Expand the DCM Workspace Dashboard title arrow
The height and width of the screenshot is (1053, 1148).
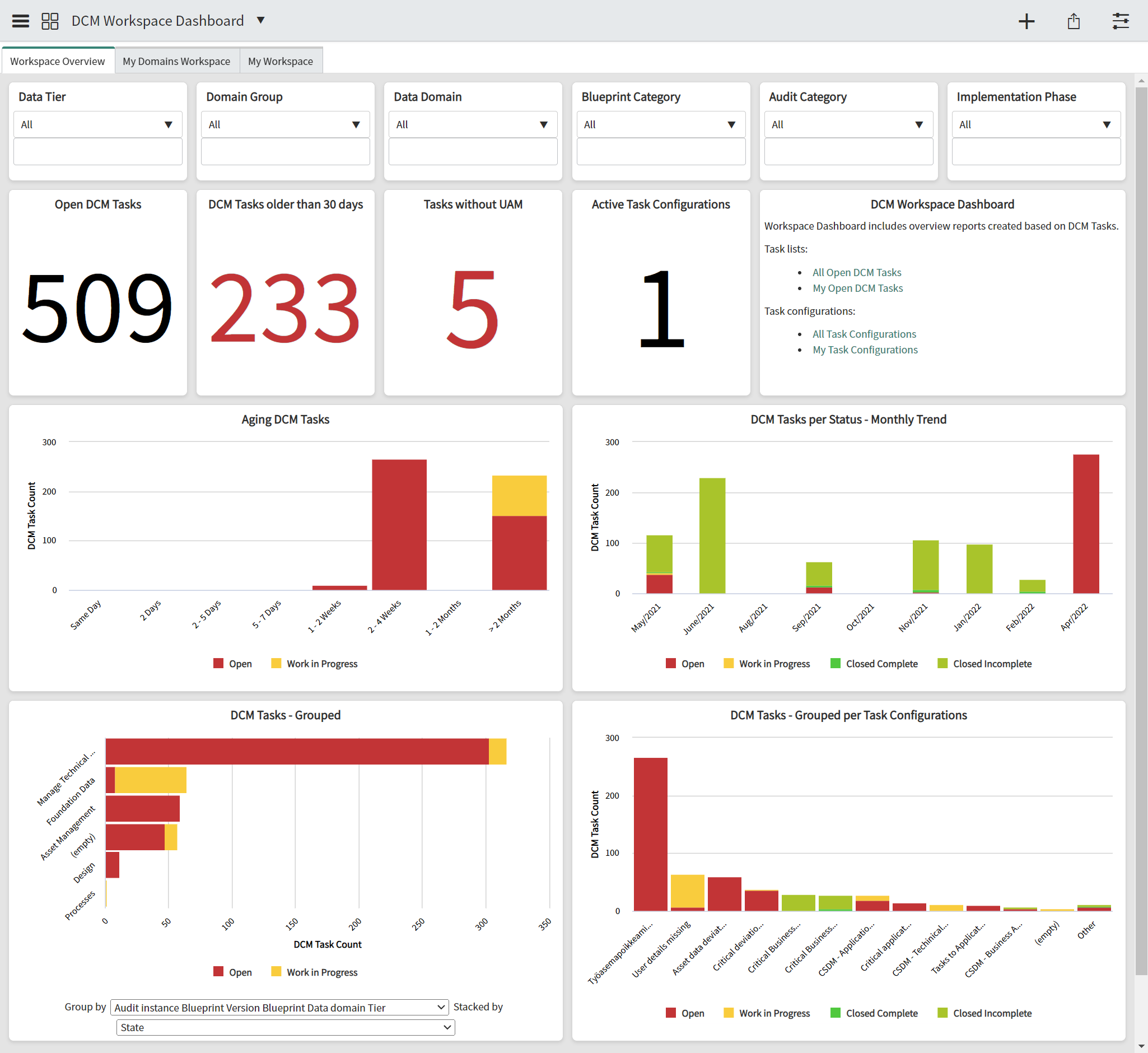261,21
